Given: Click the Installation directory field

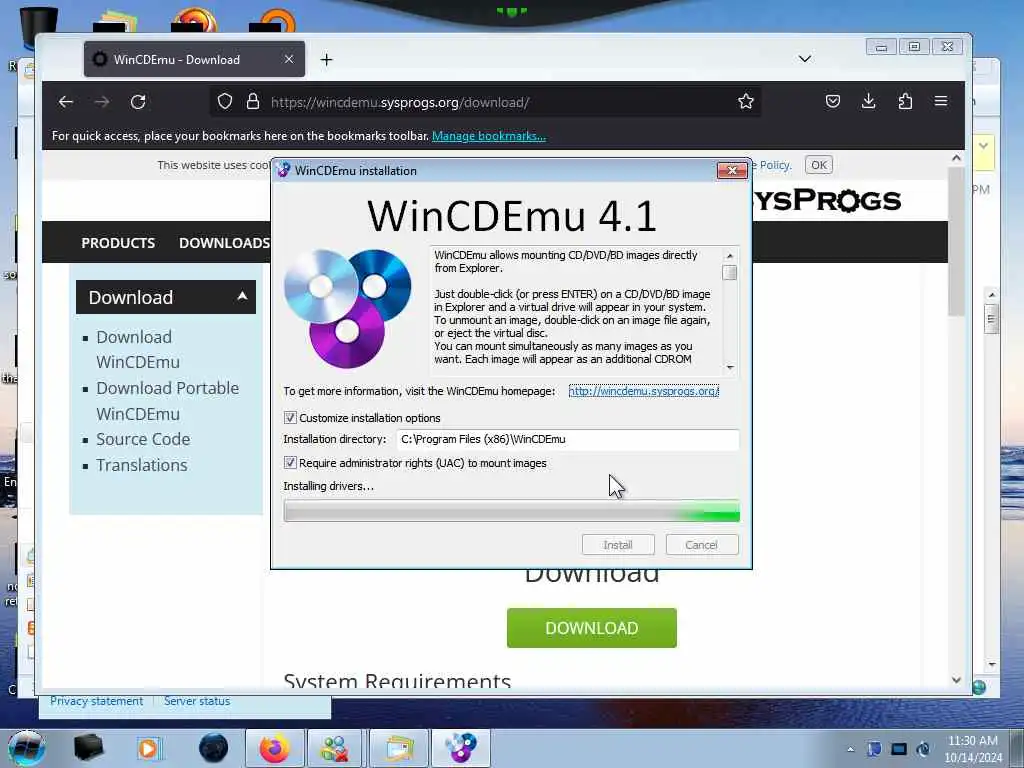Looking at the screenshot, I should click(x=568, y=440).
